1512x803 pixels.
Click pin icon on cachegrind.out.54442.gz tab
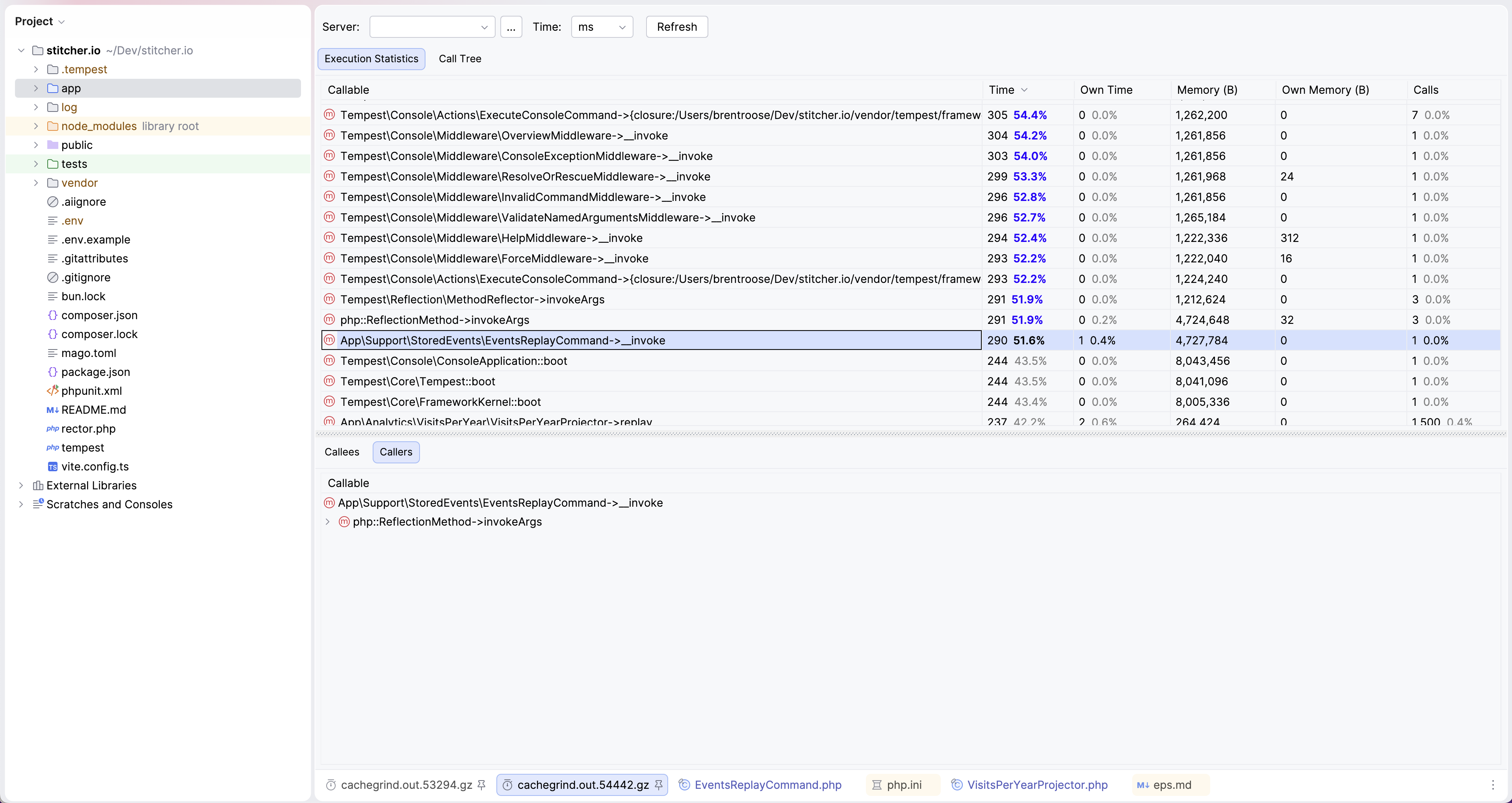(x=659, y=785)
